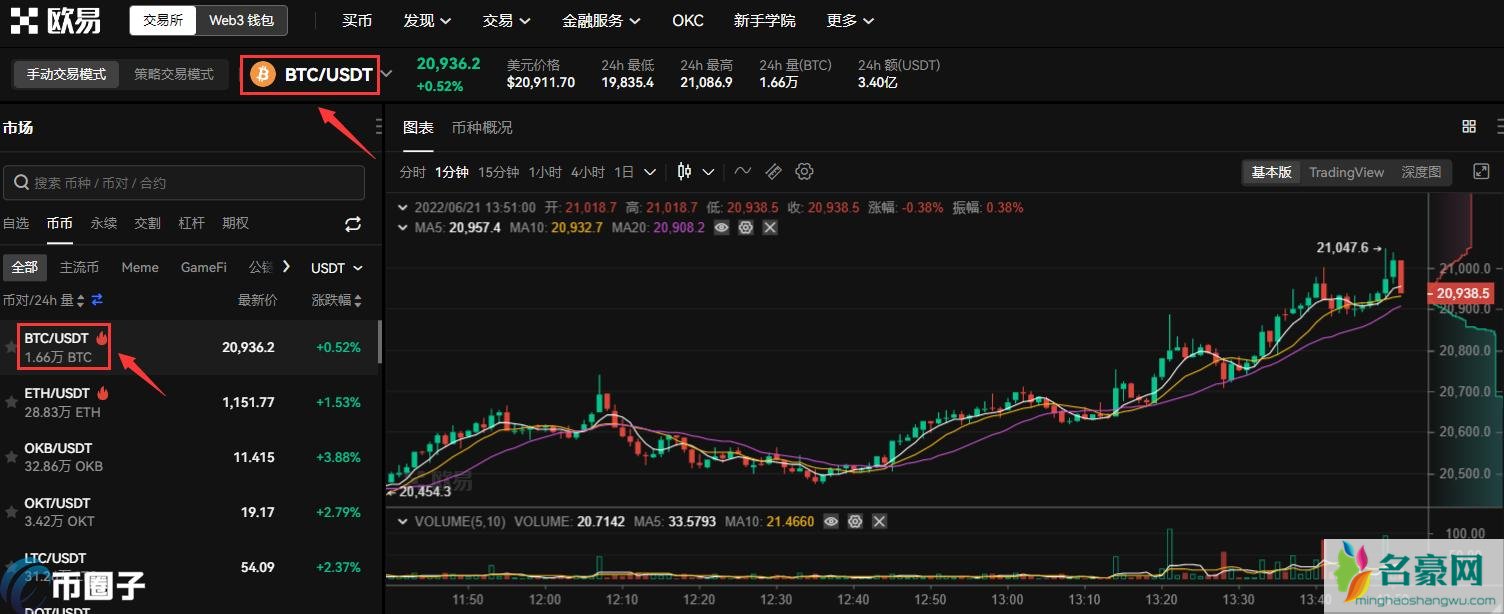
Task: Remove the VOLUME indicator with X icon
Action: 879,522
